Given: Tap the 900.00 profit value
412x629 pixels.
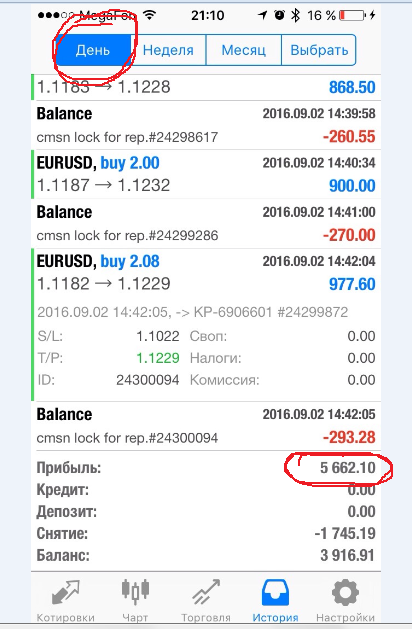Looking at the screenshot, I should click(352, 186).
